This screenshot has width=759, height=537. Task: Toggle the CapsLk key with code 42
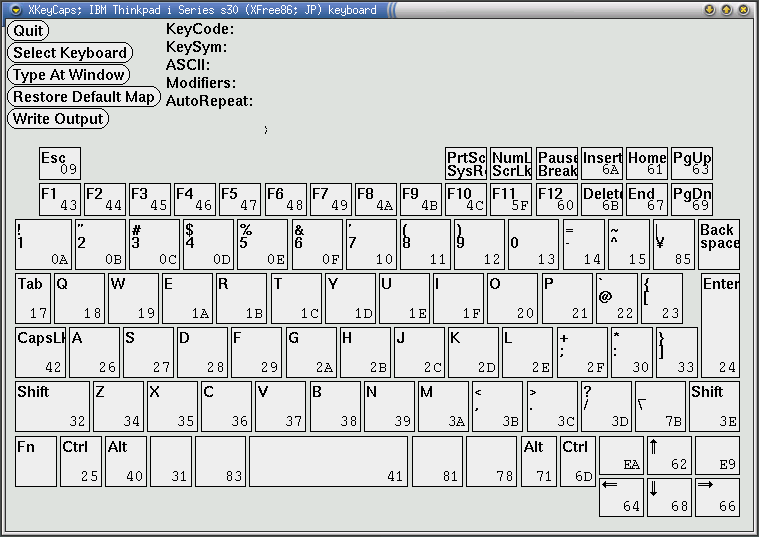point(41,353)
